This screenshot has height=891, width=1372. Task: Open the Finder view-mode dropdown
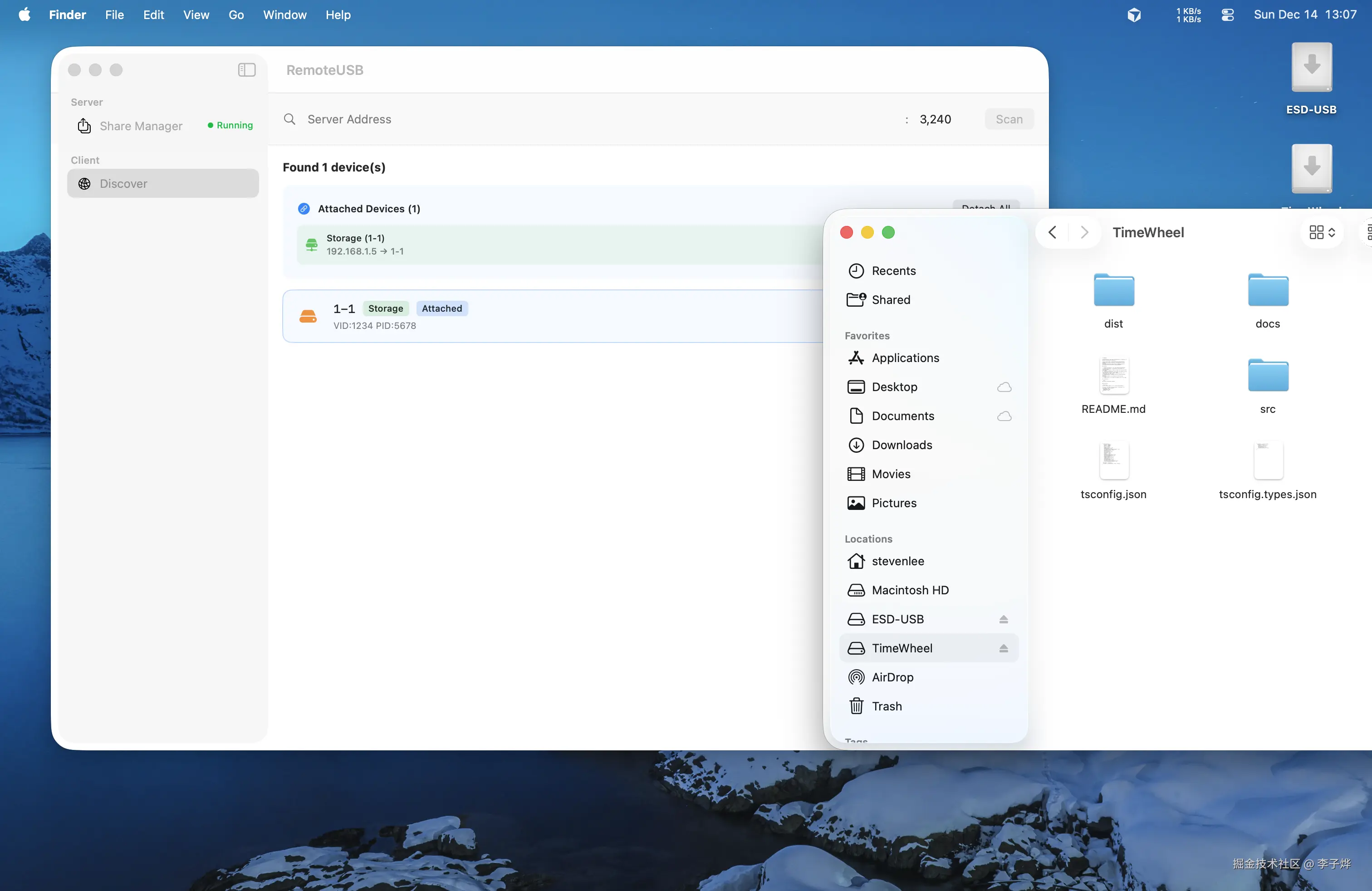pos(1322,232)
